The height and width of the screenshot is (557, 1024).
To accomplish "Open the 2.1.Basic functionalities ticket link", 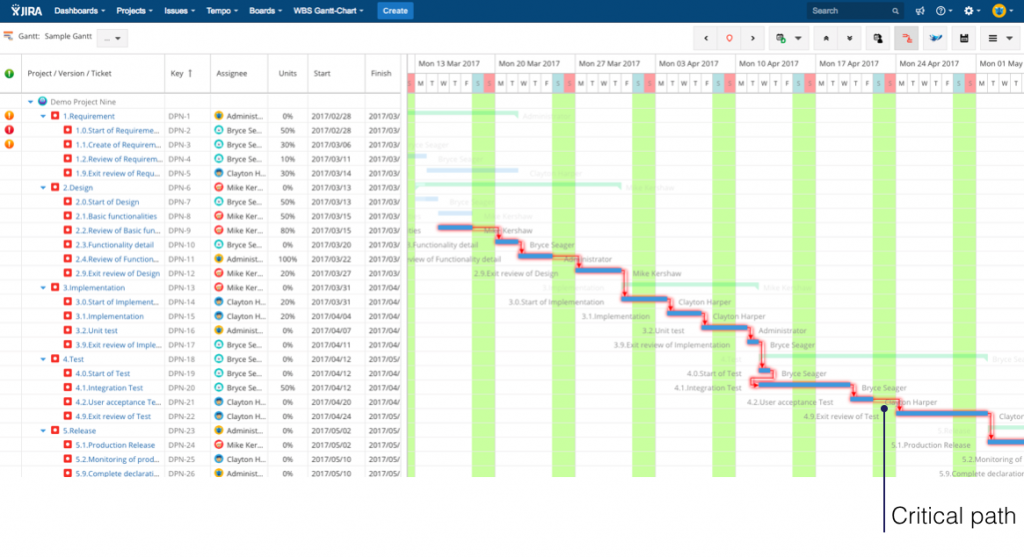I will pyautogui.click(x=116, y=216).
